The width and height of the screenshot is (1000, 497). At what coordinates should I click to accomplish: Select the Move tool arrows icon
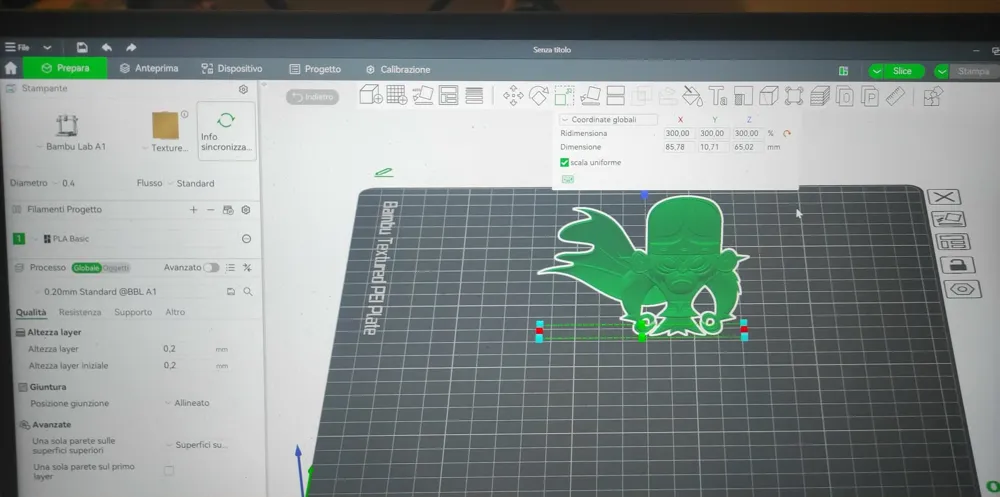(x=513, y=96)
